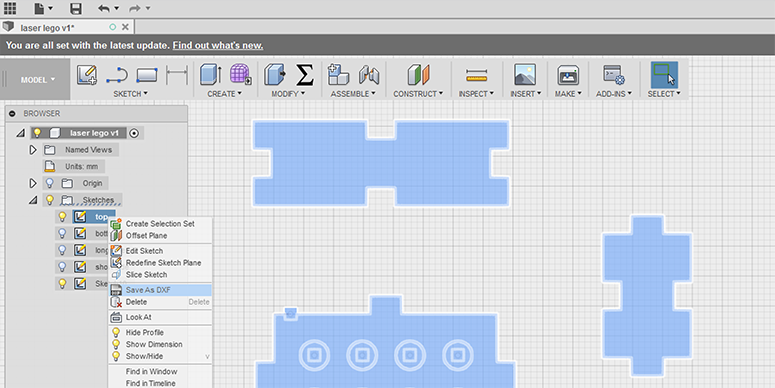This screenshot has width=775, height=388.
Task: Select the Measure tool
Action: click(x=476, y=76)
